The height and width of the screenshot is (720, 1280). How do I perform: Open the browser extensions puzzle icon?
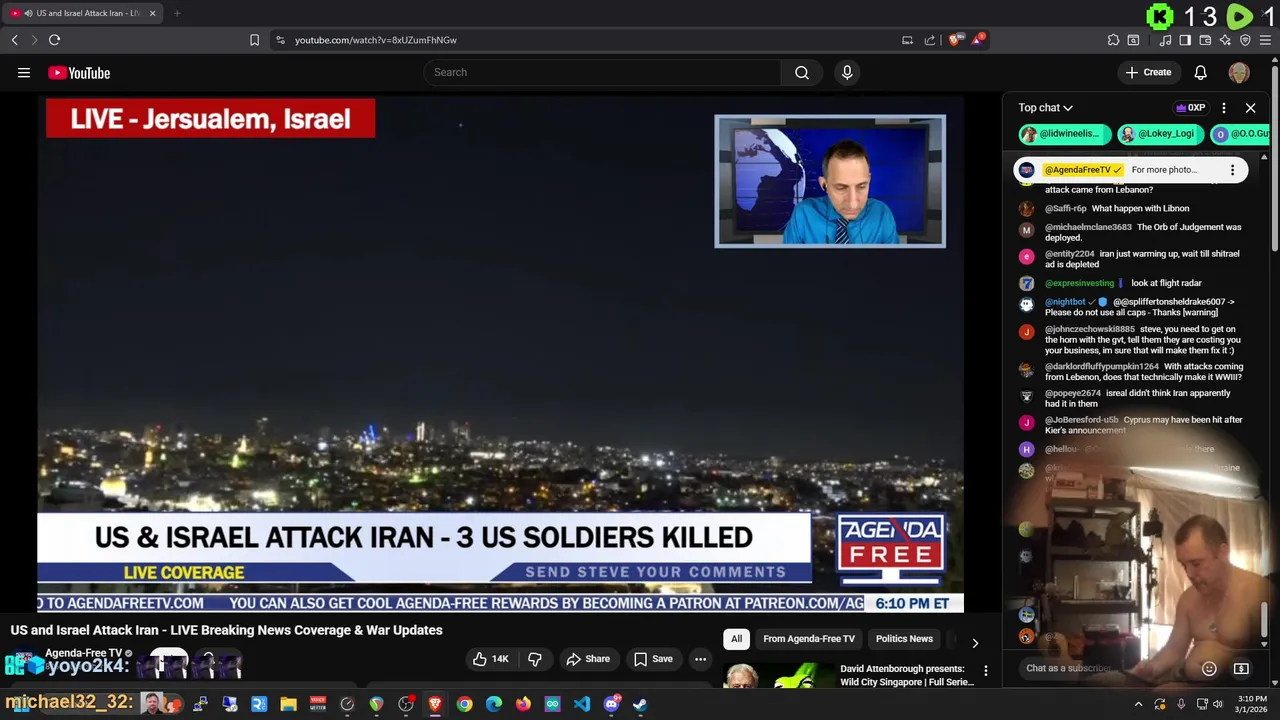(1113, 40)
